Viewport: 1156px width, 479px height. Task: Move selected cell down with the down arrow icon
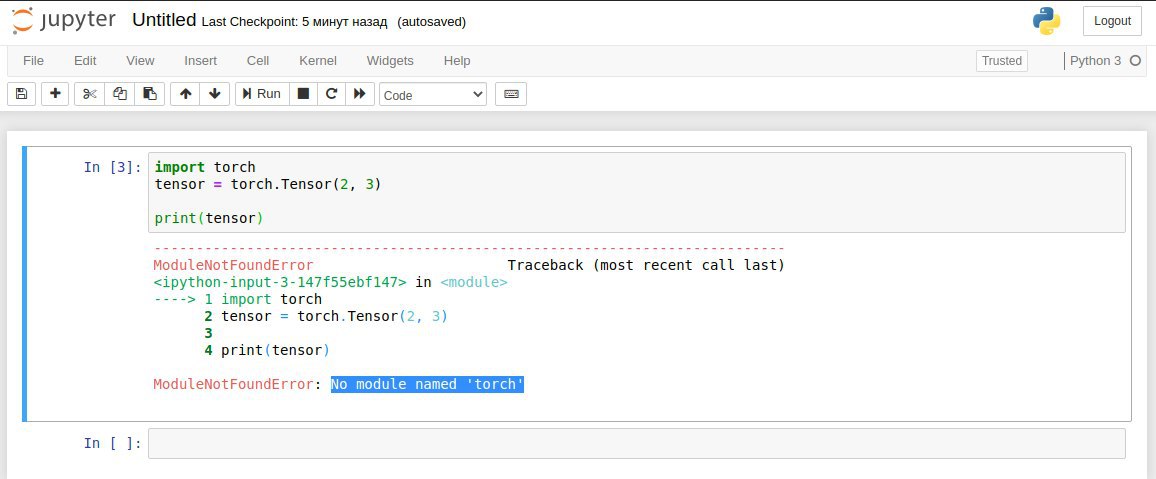click(x=215, y=94)
